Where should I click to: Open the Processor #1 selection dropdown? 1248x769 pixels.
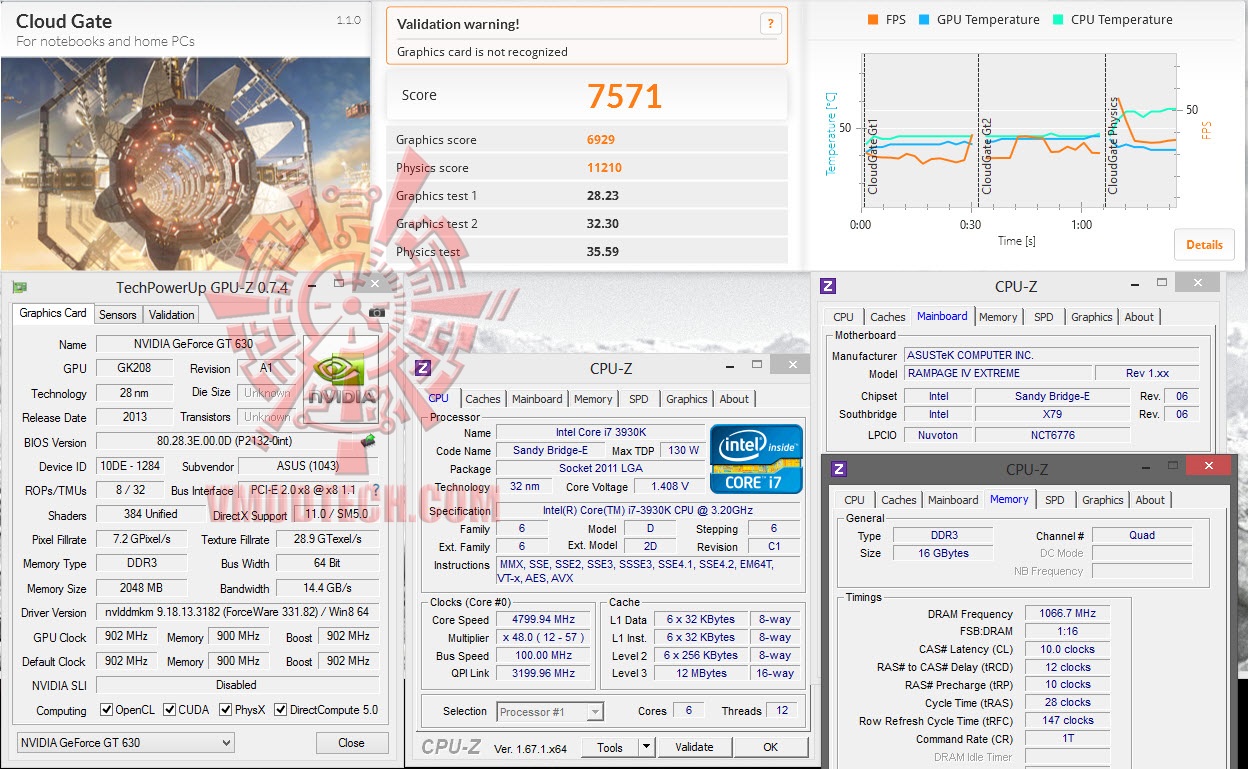point(550,712)
